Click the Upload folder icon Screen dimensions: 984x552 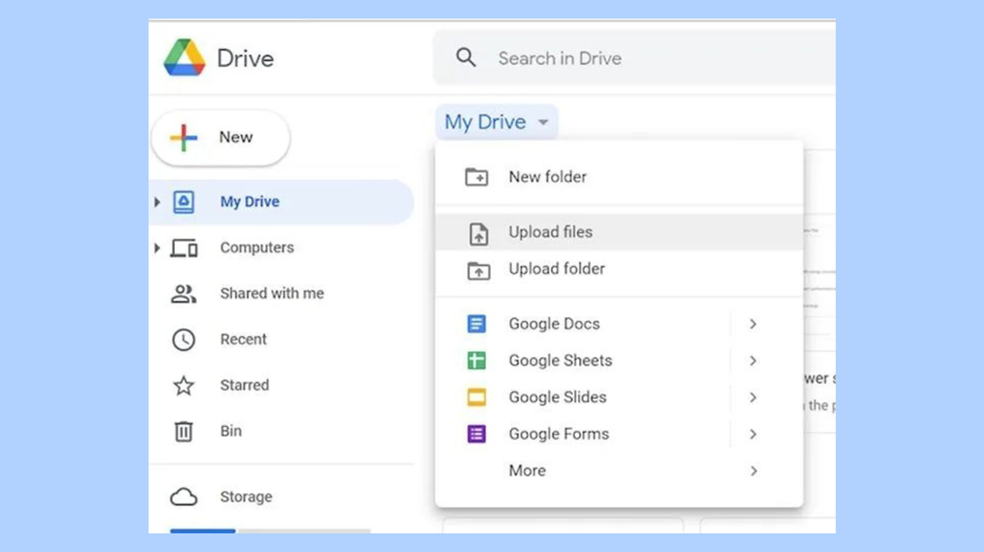click(478, 270)
